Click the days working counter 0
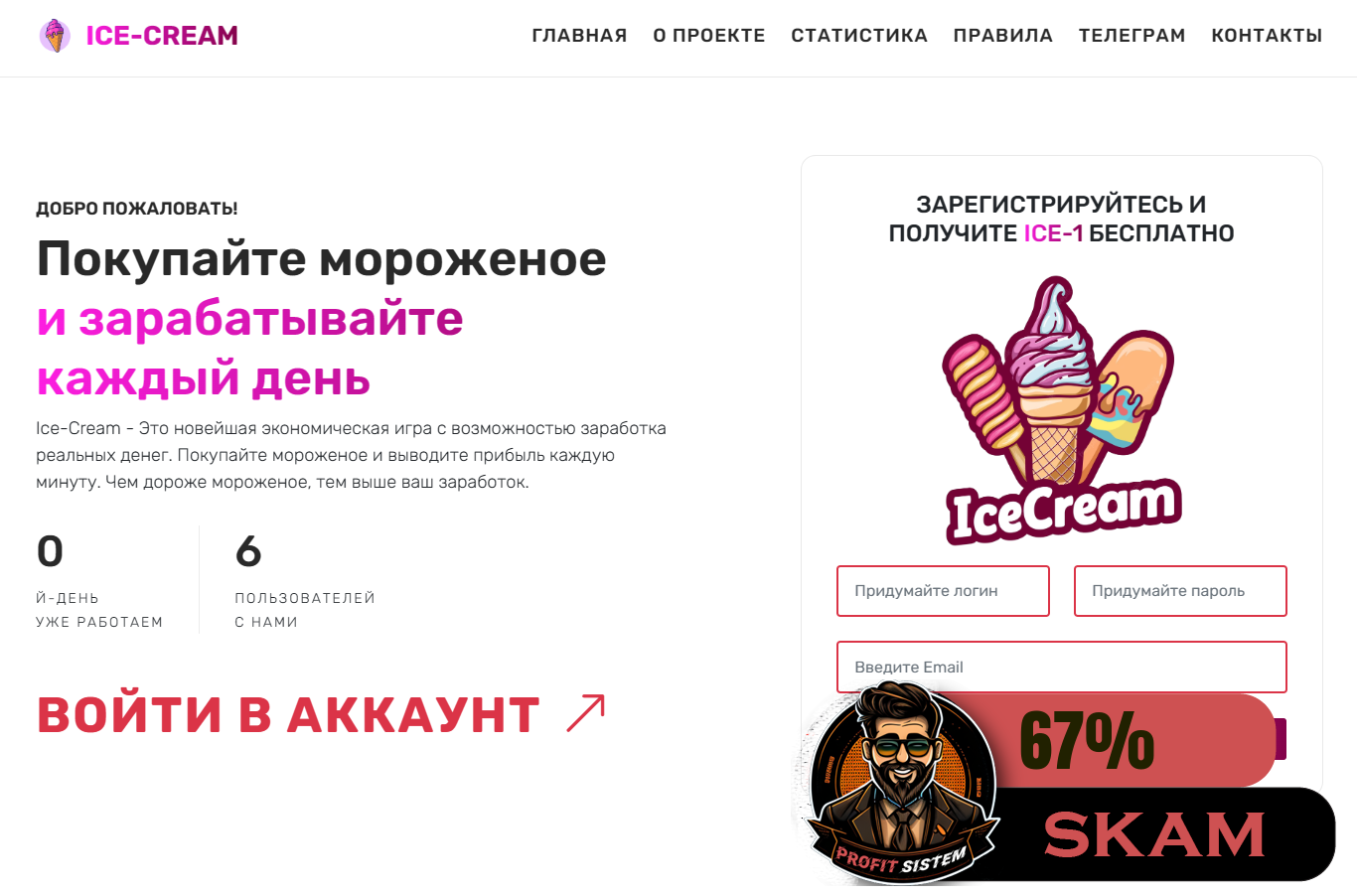 50,551
